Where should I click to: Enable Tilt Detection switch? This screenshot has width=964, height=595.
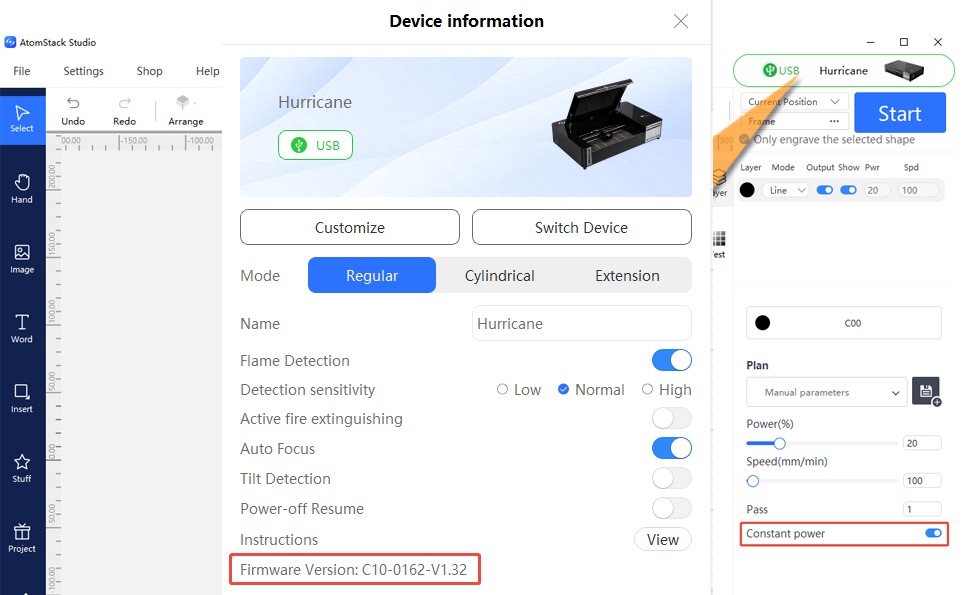pos(671,478)
